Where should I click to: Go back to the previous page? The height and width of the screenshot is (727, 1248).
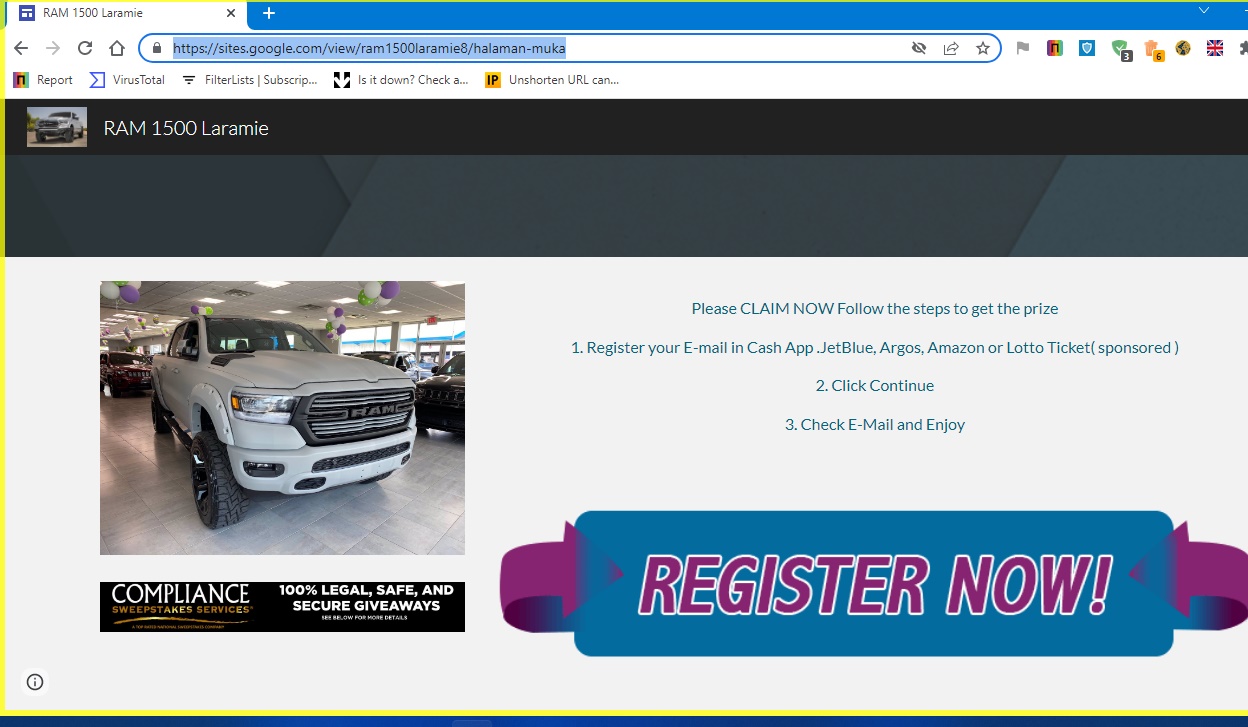21,48
